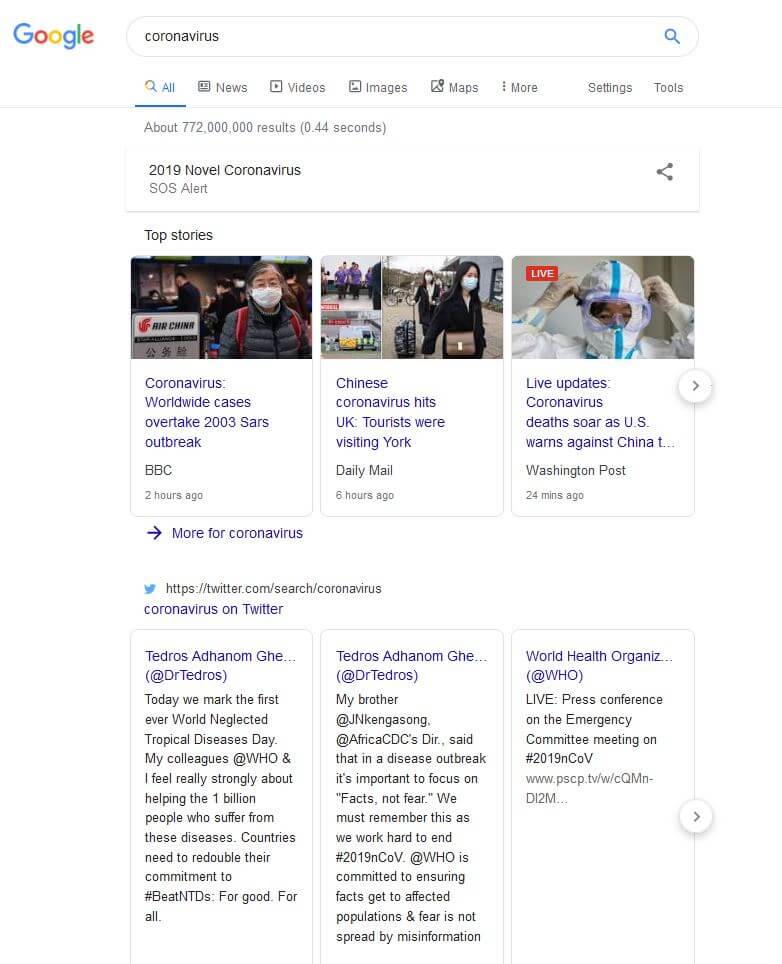Open the Images tab
This screenshot has height=964, width=782.
pos(377,87)
